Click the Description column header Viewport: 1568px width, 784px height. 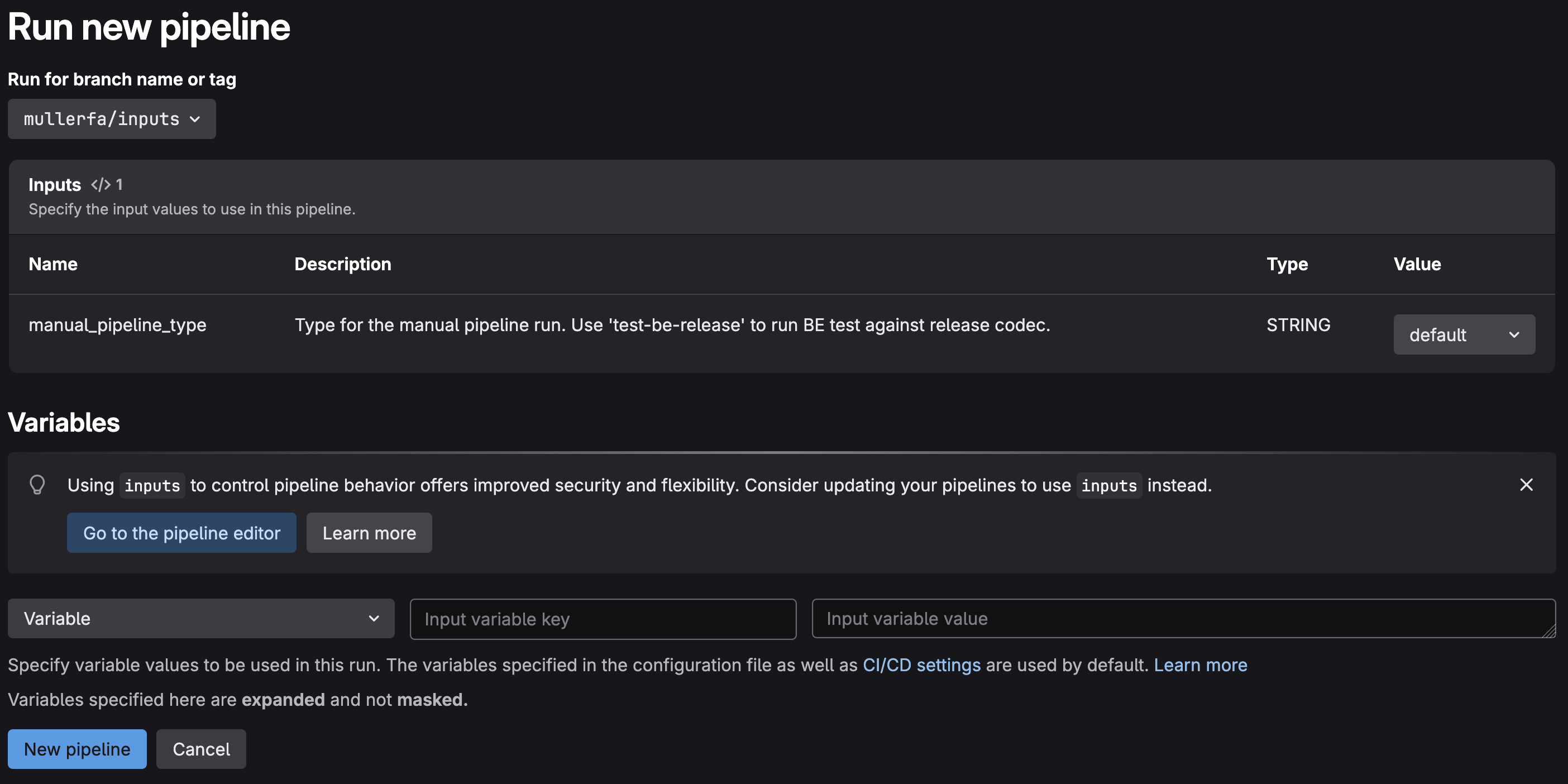click(x=343, y=264)
